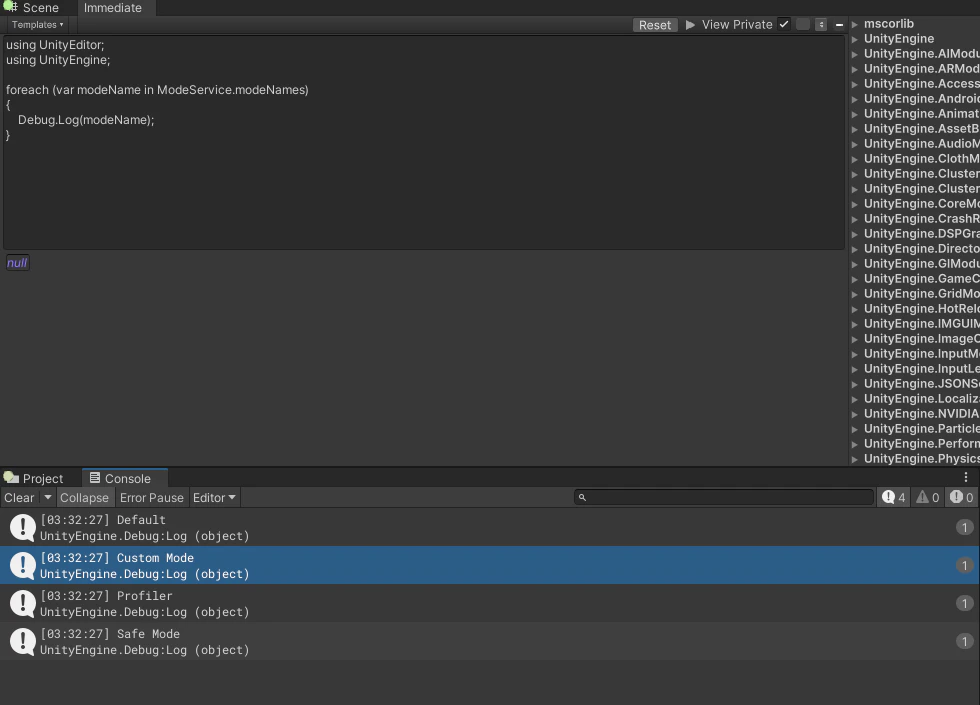Toggle warning messages filter in Console
Screen dimensions: 980x705
(928, 498)
